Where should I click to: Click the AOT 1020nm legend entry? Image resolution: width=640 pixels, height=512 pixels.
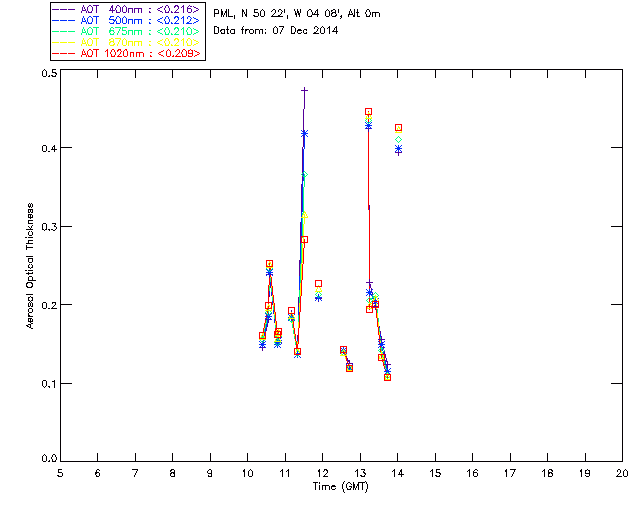point(127,53)
